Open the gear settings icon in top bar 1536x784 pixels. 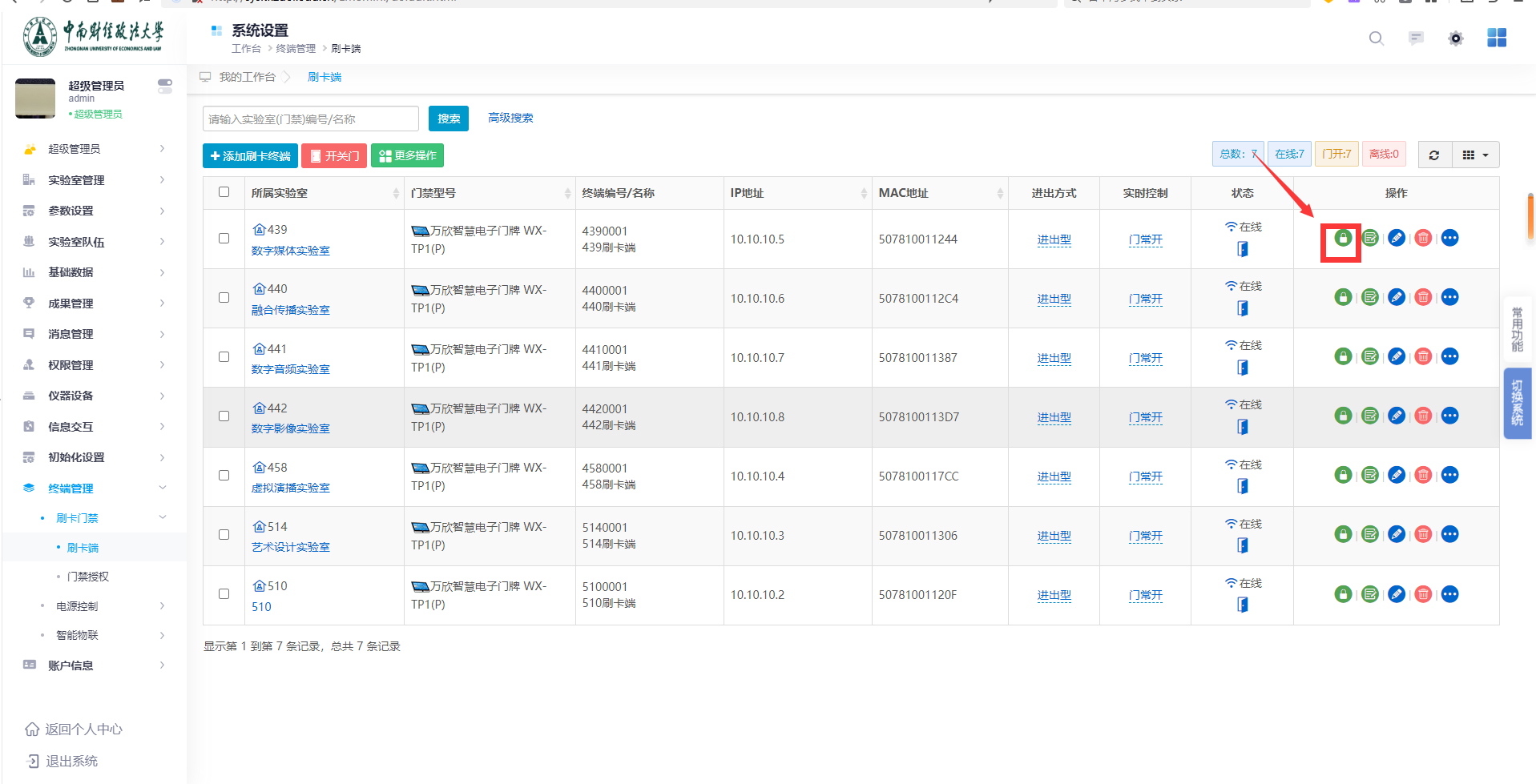[1456, 38]
